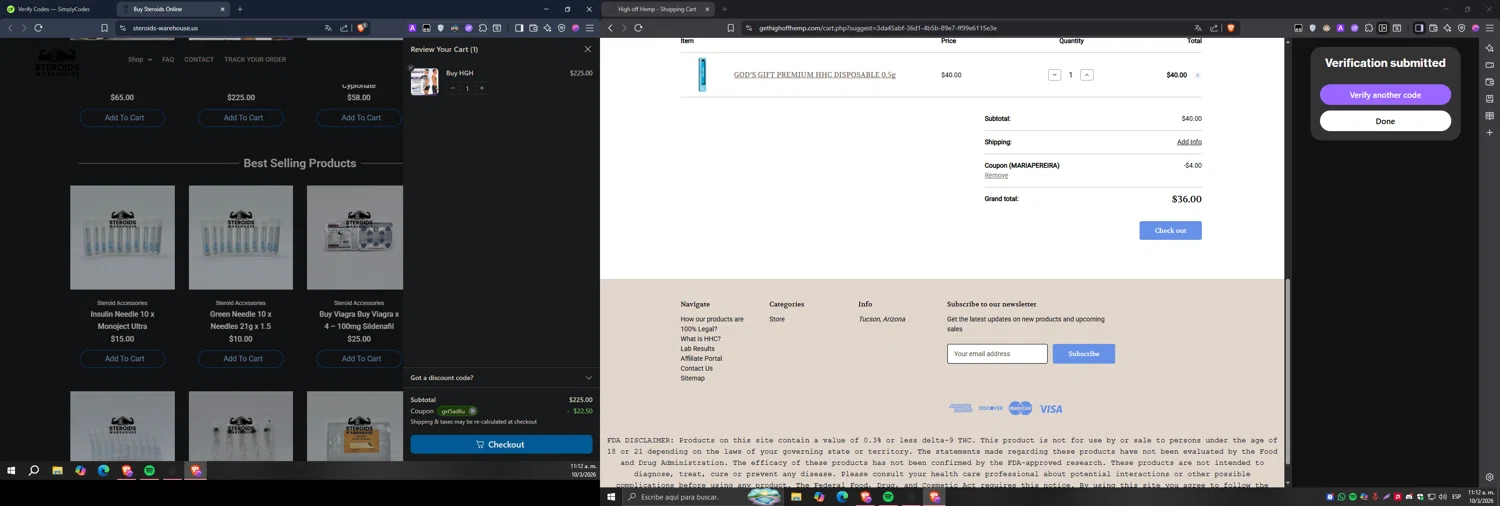The width and height of the screenshot is (1500, 506).
Task: Open Store category link
Action: 777,319
